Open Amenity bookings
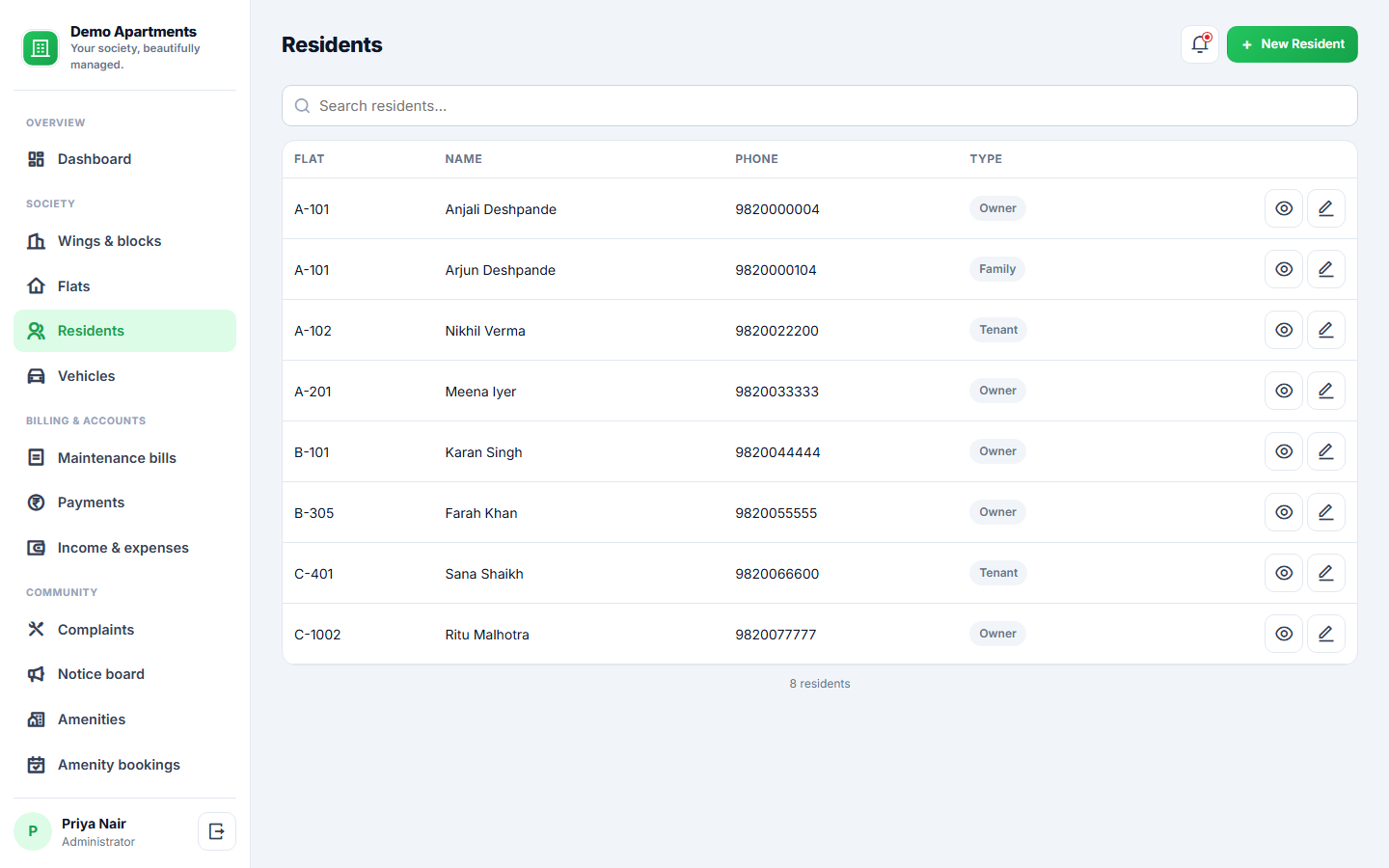 [x=124, y=765]
